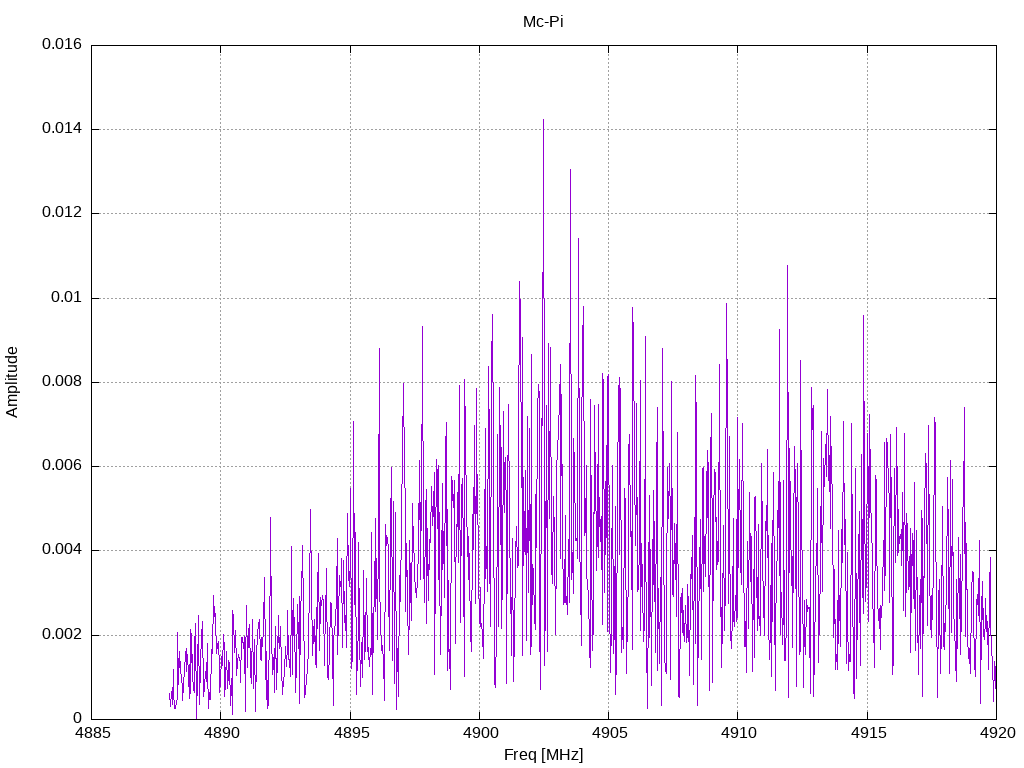The image size is (1024, 768).
Task: Click the x-axis tick label 4895
Action: pos(351,733)
